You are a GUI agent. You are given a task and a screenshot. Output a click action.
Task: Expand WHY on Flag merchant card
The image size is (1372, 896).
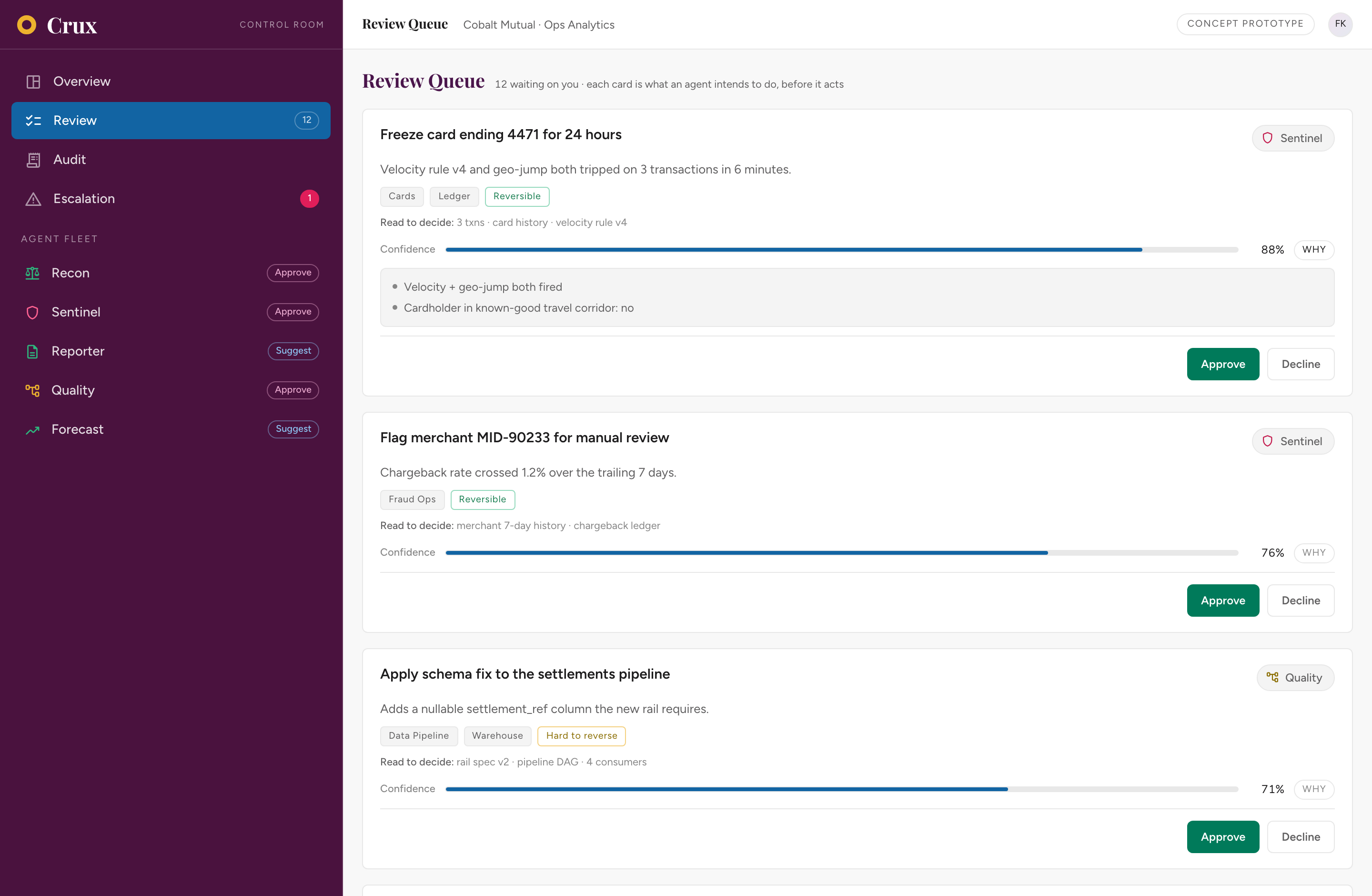(x=1314, y=553)
